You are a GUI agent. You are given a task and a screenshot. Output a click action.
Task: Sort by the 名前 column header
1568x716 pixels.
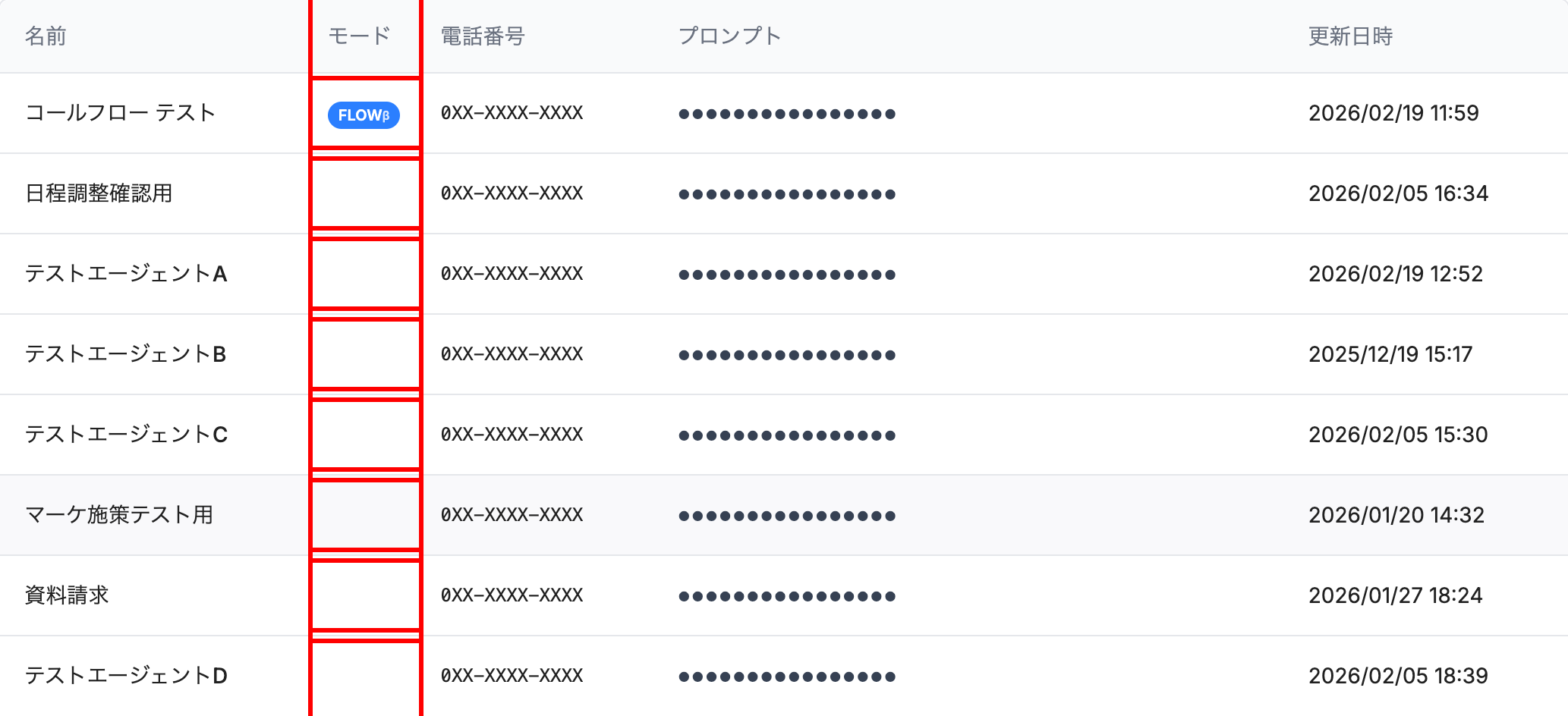46,36
